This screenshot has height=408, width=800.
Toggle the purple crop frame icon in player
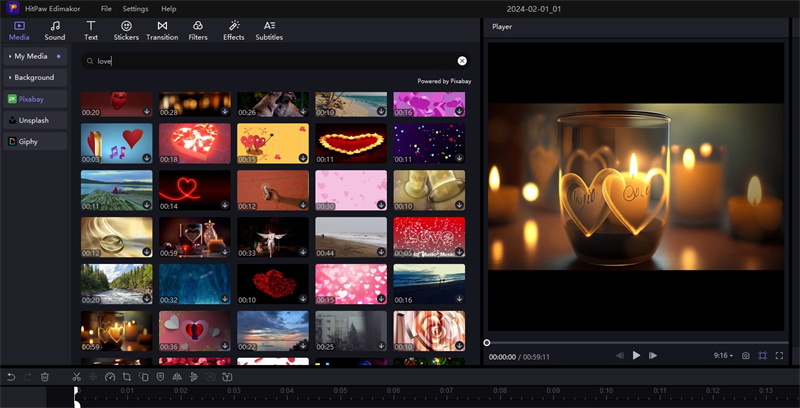762,355
